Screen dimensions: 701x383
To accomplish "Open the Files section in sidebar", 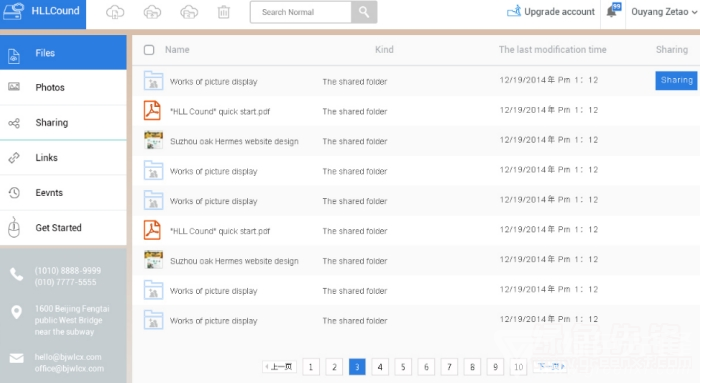I will (x=63, y=53).
